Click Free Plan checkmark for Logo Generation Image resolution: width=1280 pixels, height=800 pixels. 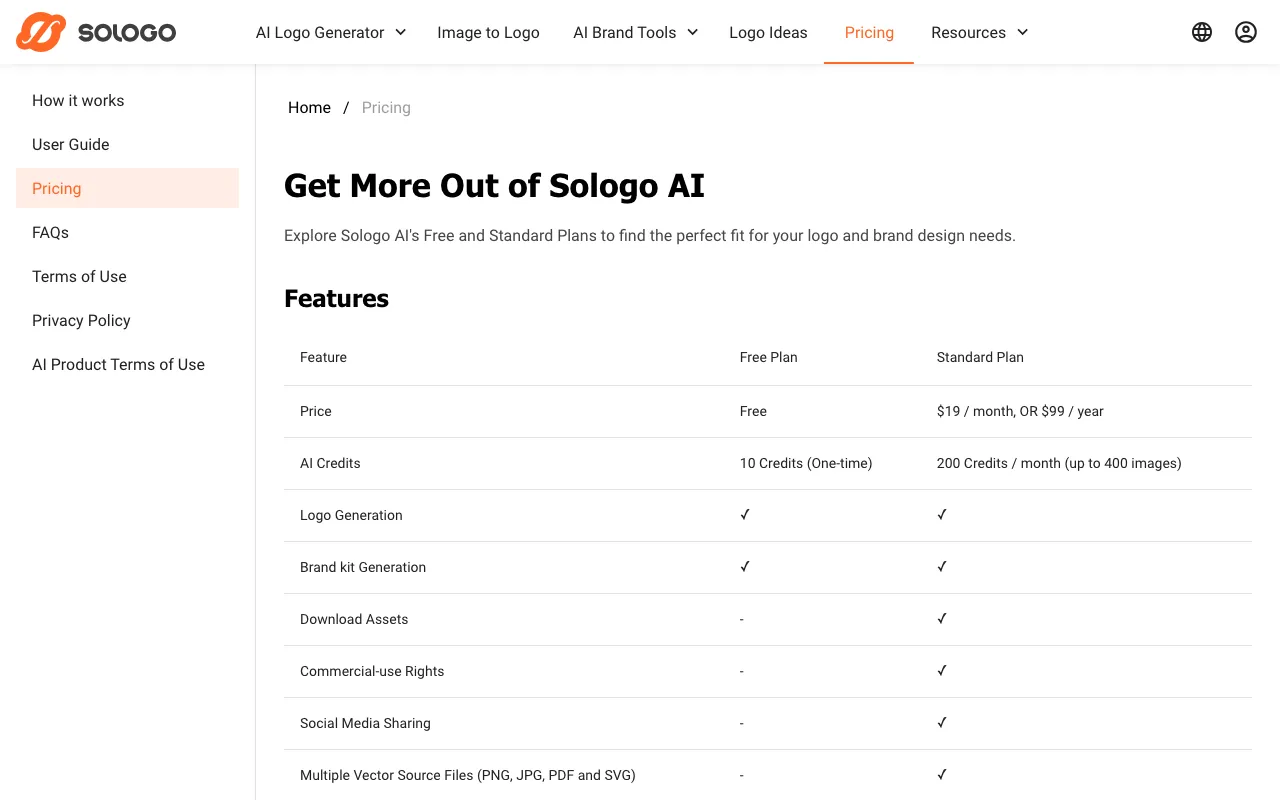tap(745, 514)
